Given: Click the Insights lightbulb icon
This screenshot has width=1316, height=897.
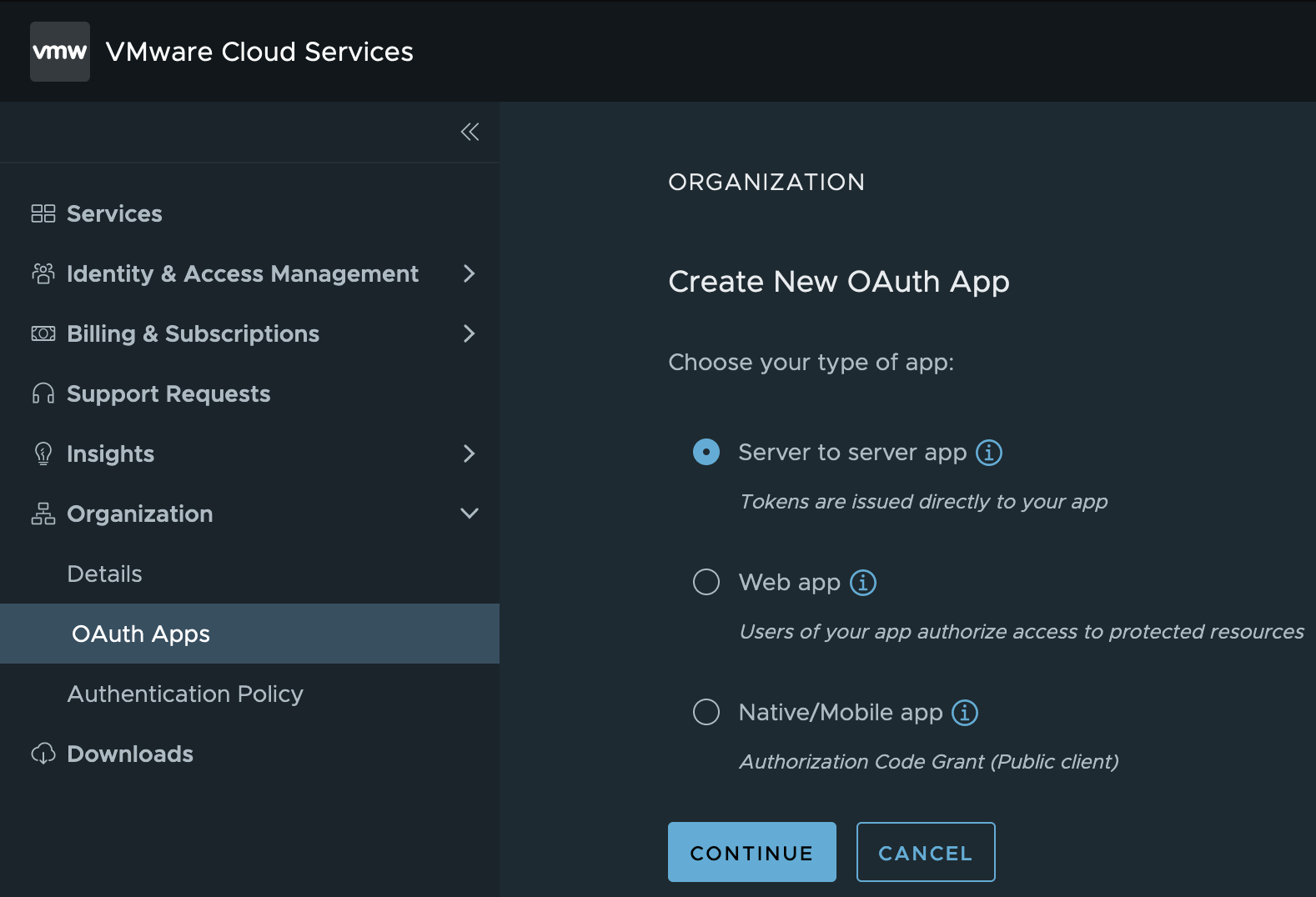Looking at the screenshot, I should click(x=43, y=454).
